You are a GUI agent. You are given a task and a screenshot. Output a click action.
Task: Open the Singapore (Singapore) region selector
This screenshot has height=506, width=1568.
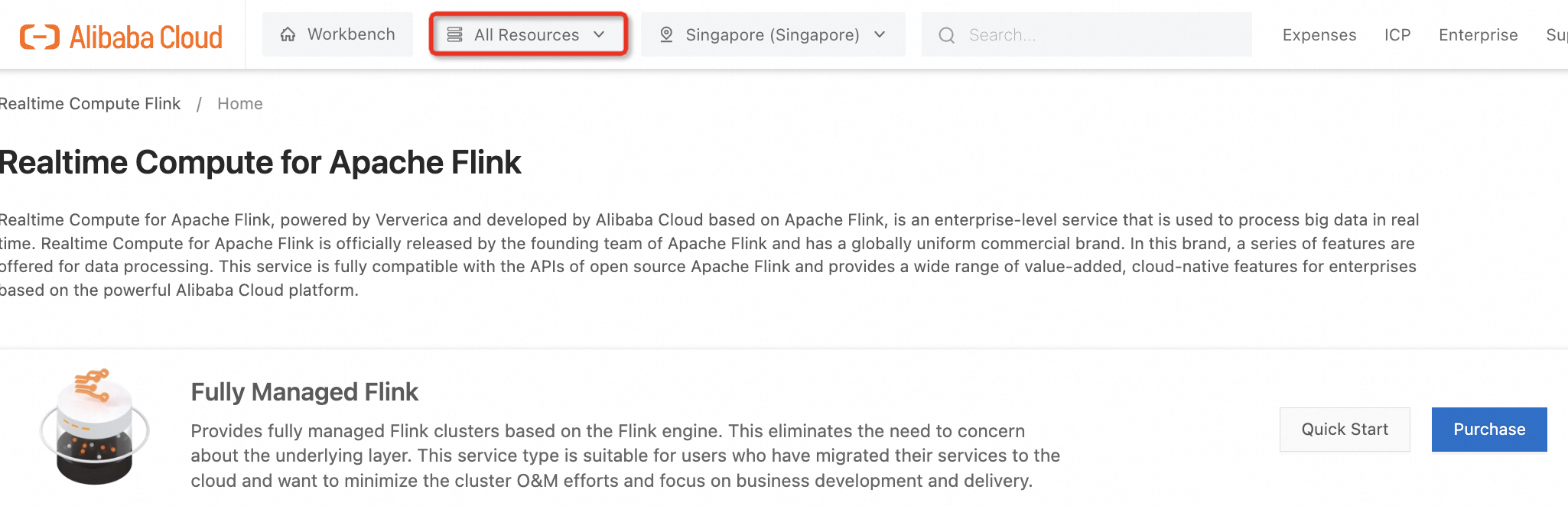[772, 35]
